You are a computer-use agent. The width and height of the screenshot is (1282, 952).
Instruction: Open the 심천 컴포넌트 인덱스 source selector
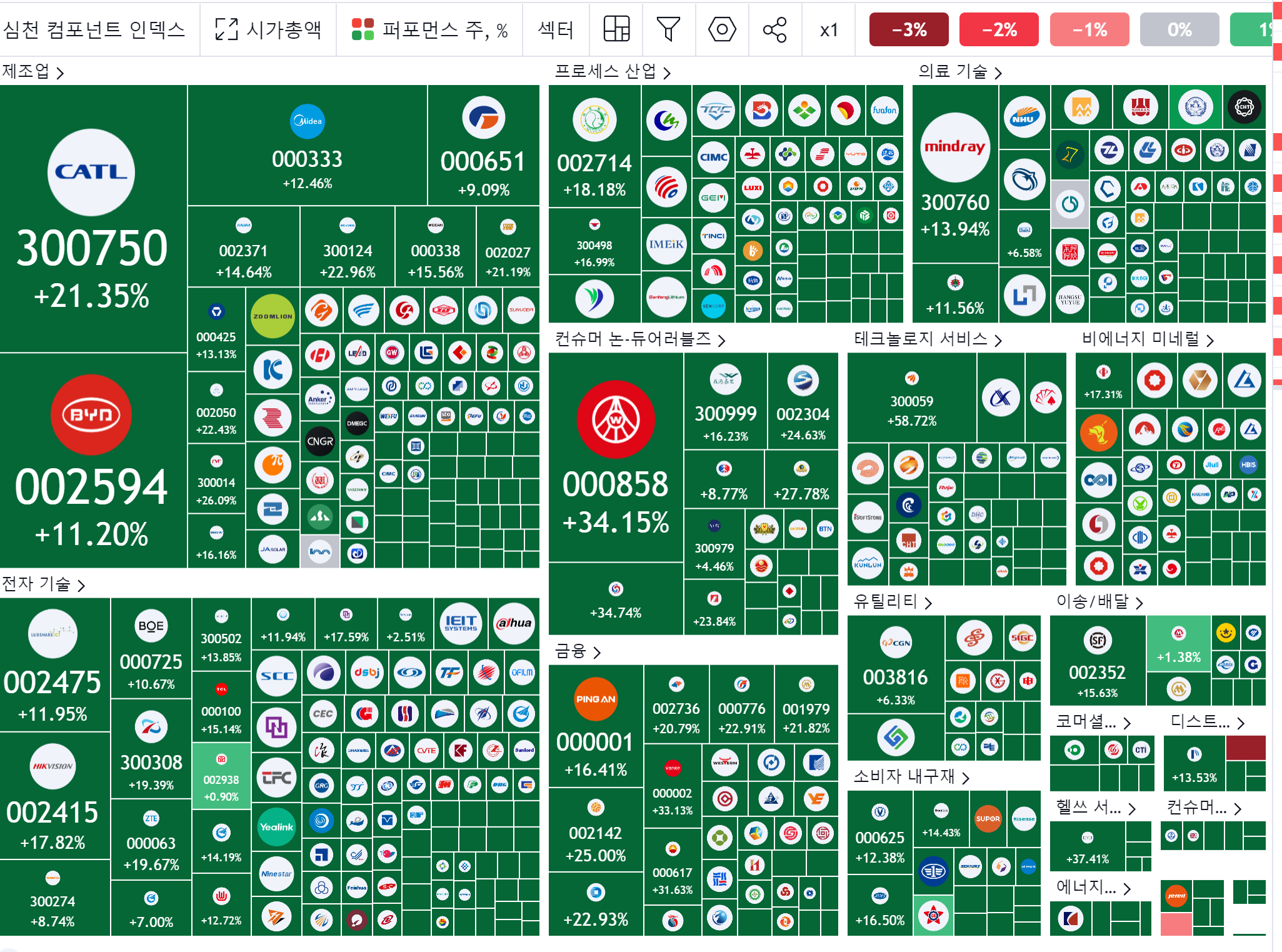click(x=94, y=29)
